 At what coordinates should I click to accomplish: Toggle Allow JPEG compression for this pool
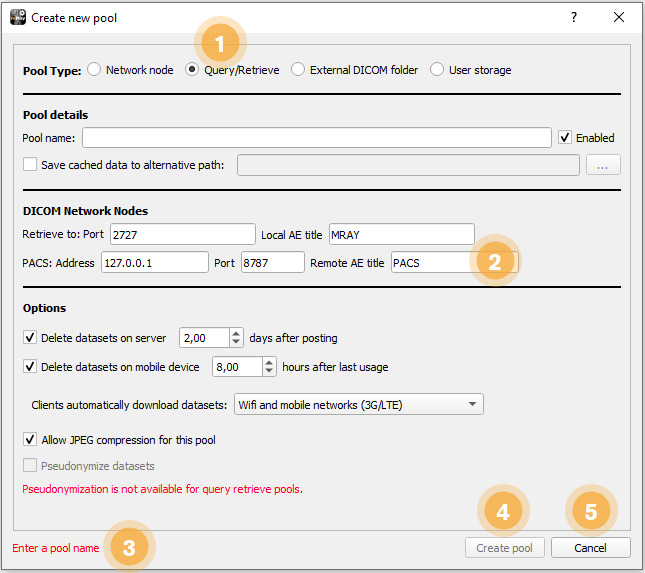point(30,439)
